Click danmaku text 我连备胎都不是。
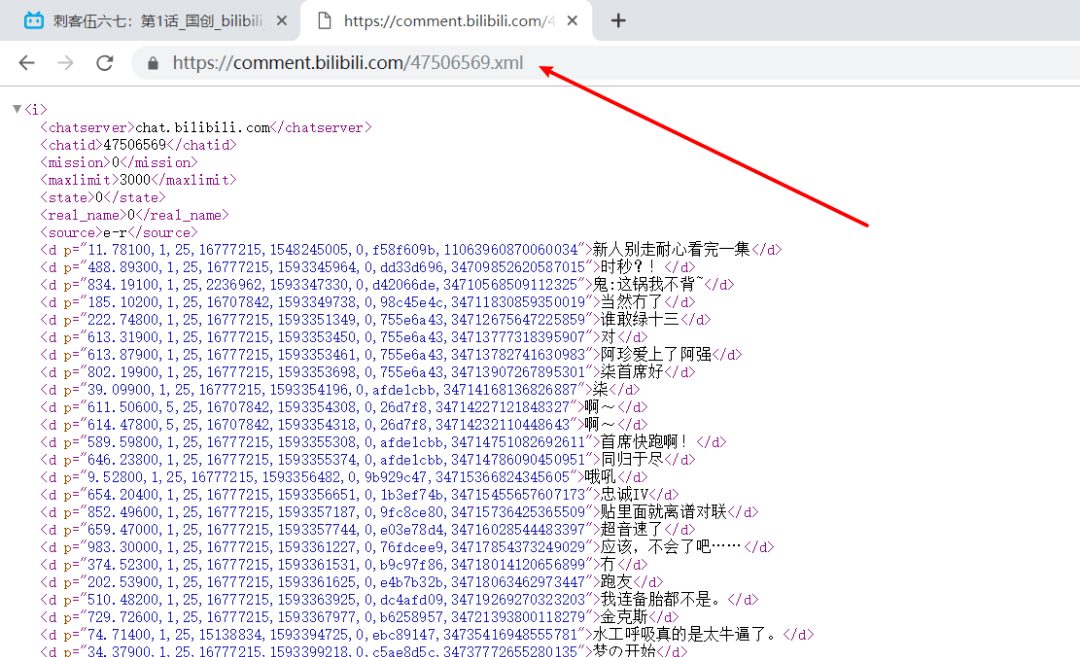The width and height of the screenshot is (1080, 657). pos(662,599)
